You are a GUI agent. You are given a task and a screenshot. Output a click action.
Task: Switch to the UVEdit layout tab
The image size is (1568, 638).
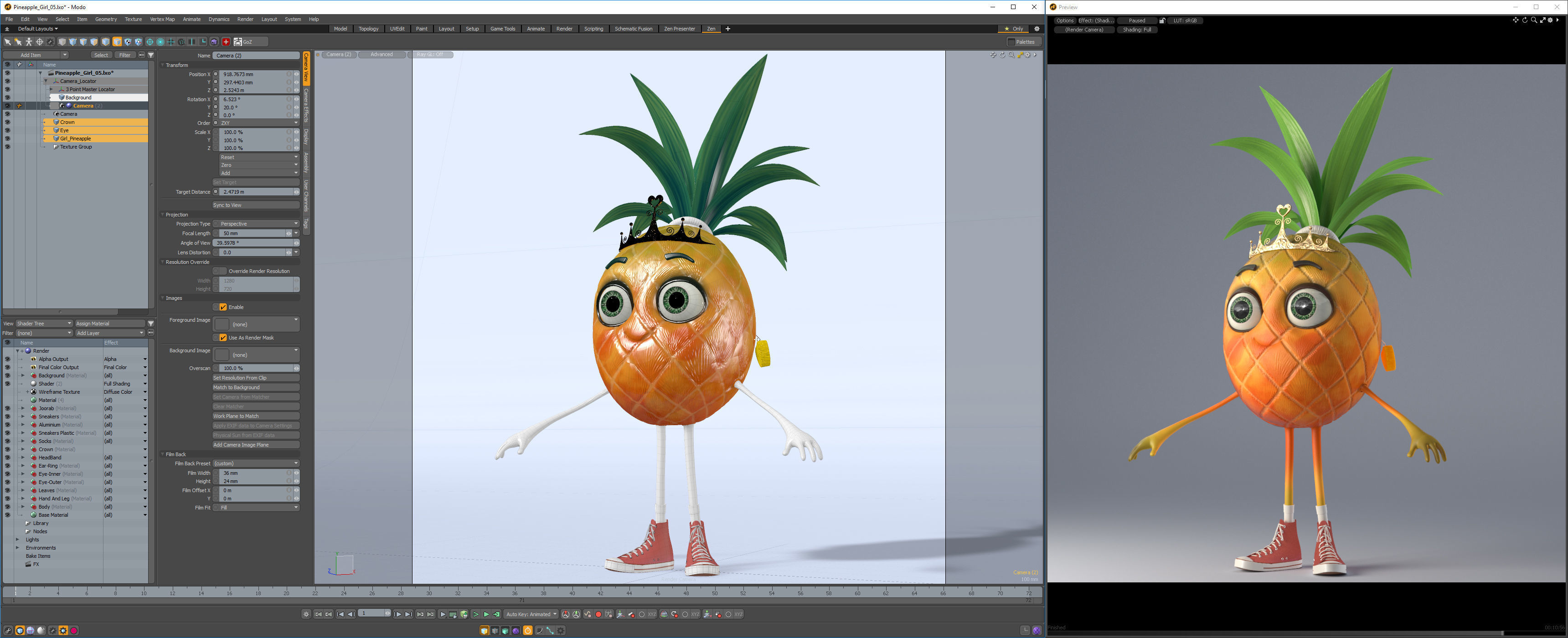[397, 29]
